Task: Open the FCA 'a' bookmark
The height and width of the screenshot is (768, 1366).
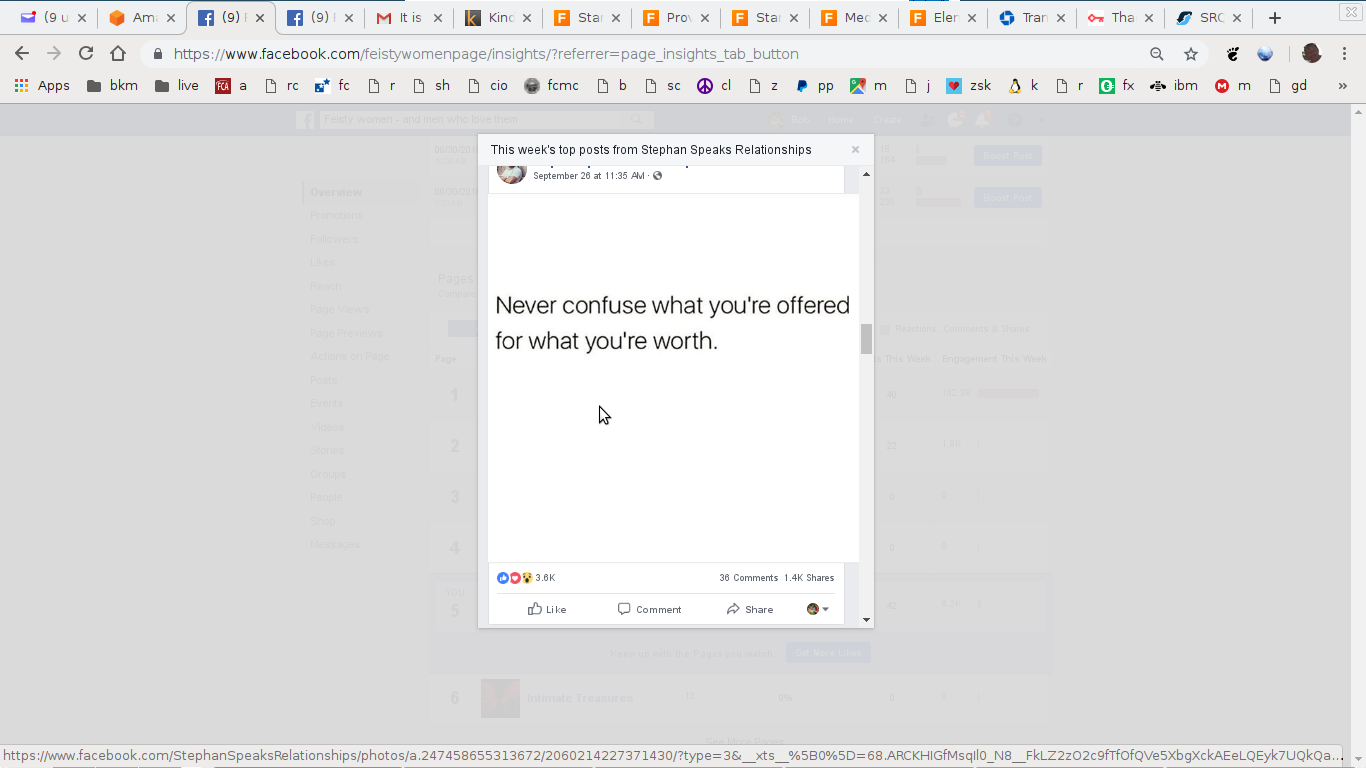Action: (x=231, y=86)
